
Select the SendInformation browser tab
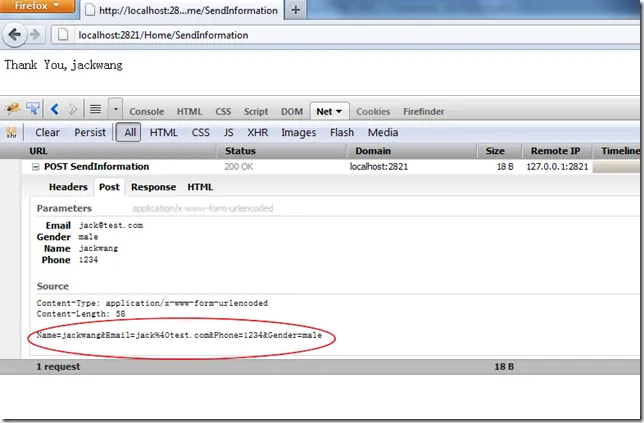[x=183, y=10]
